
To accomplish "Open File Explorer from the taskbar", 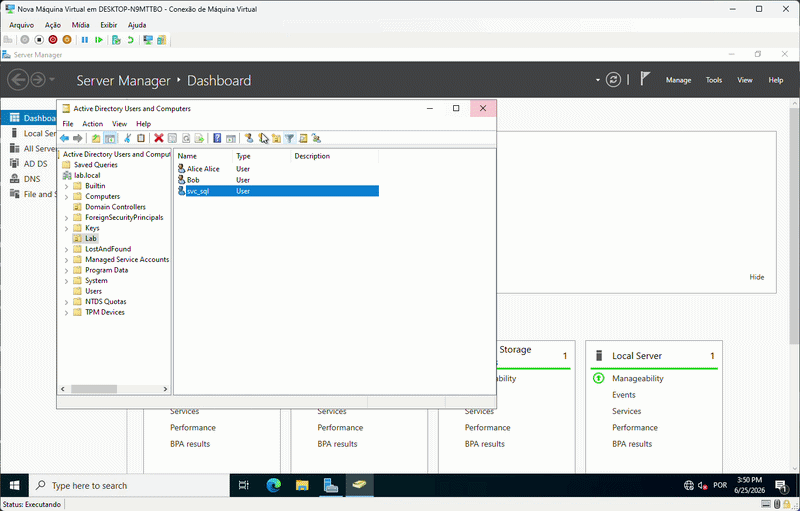I will [x=302, y=486].
